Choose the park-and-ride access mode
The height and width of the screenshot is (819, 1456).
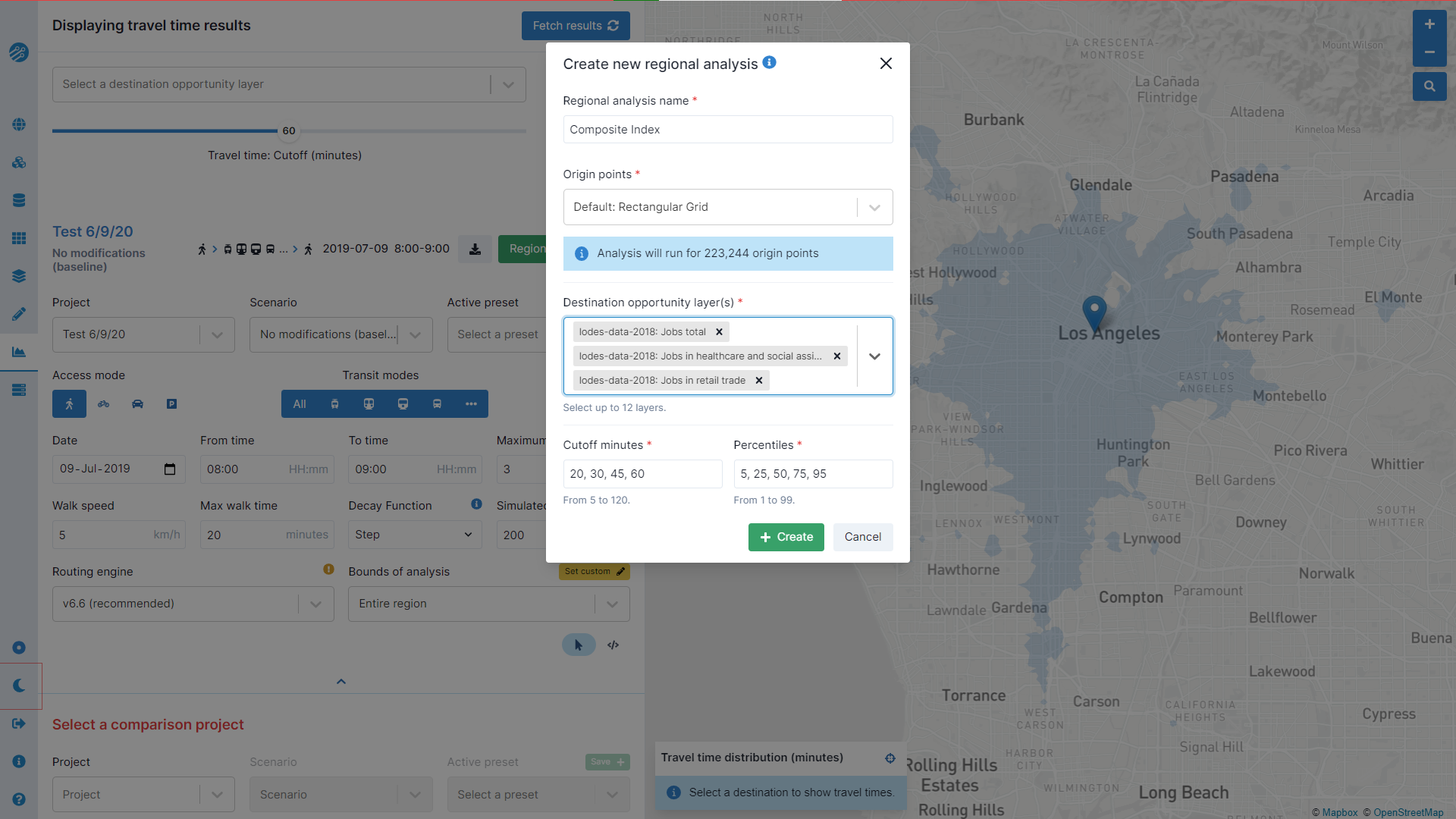point(171,403)
